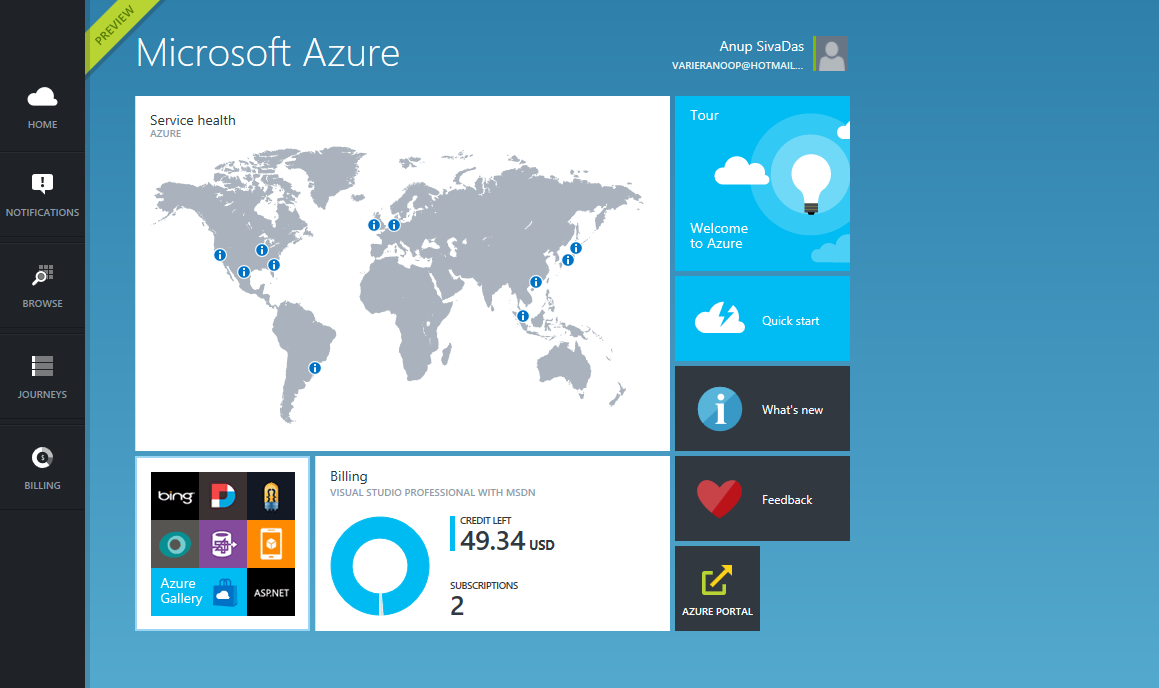This screenshot has height=688, width=1159.
Task: Click the purple SQL database gallery tile
Action: click(223, 544)
